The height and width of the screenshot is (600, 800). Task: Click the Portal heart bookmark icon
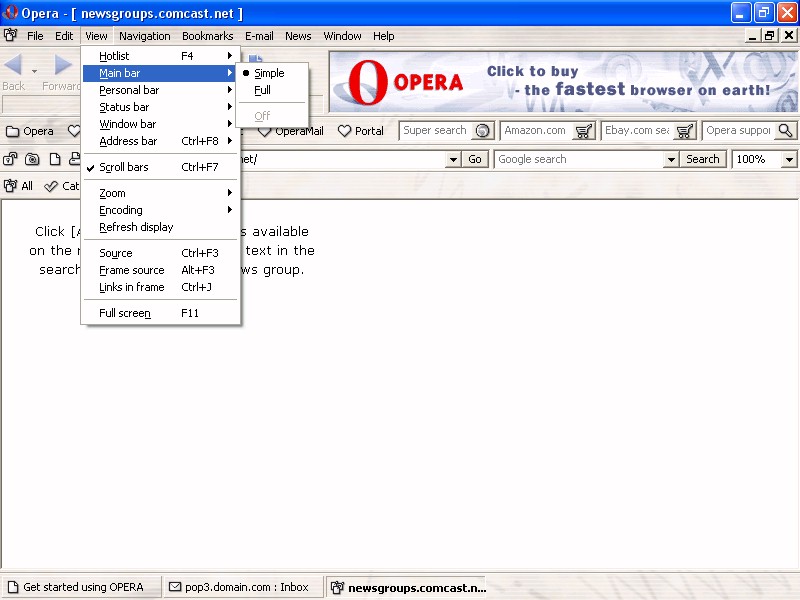pyautogui.click(x=345, y=131)
